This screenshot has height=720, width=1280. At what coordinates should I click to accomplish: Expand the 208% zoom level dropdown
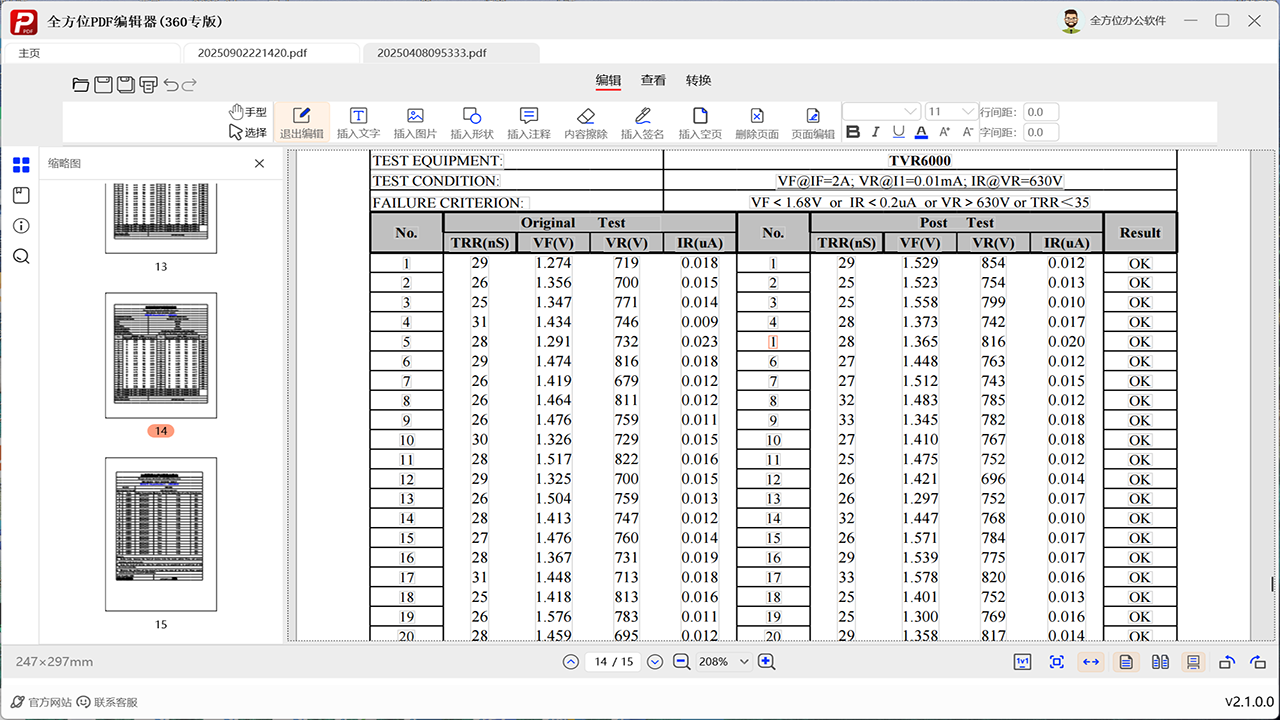click(x=743, y=662)
